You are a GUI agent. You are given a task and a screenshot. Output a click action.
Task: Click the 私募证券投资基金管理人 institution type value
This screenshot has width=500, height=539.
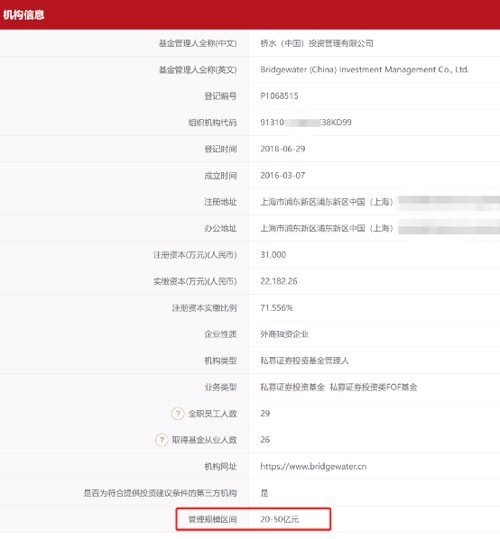(x=304, y=361)
